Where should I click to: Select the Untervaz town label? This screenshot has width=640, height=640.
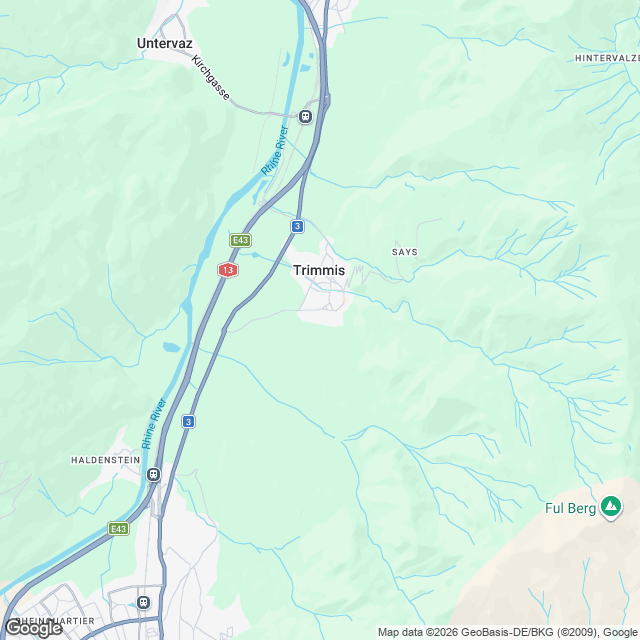pyautogui.click(x=164, y=43)
